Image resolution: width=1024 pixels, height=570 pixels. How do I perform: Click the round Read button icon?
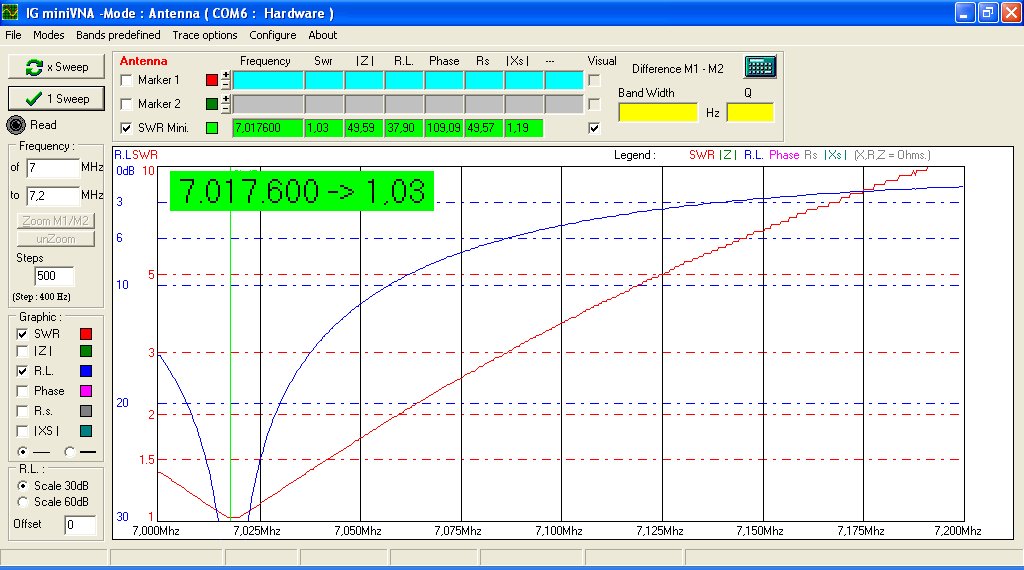[x=16, y=125]
